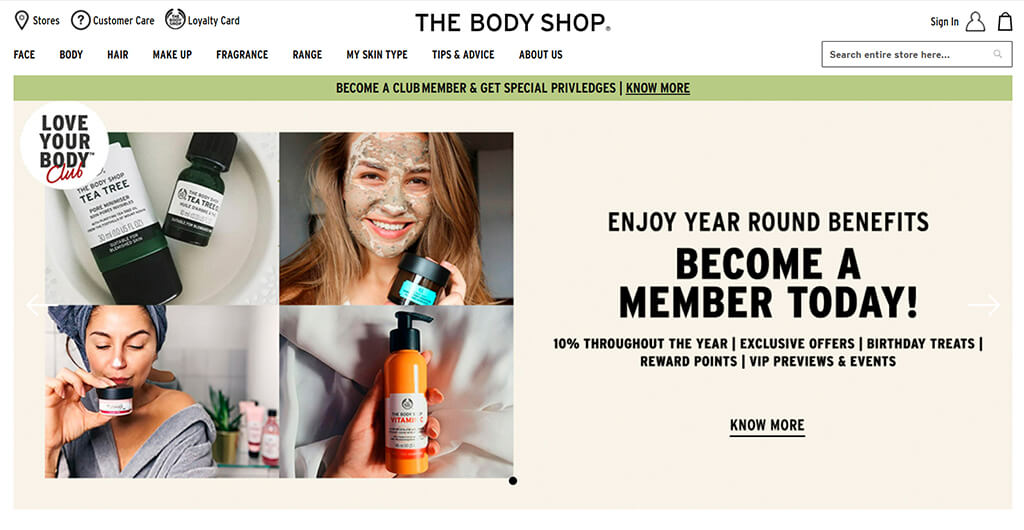Go to previous slide with left arrow
This screenshot has width=1024, height=530.
(35, 305)
